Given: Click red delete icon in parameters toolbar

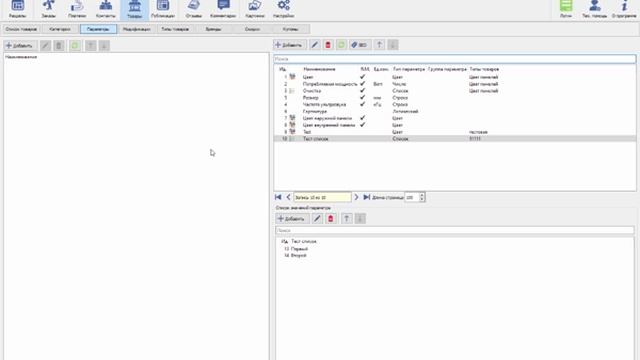Looking at the screenshot, I should point(328,45).
